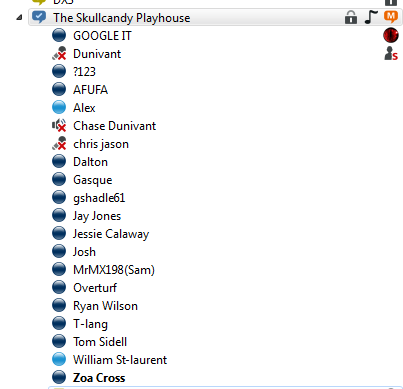Click William St-laurent's talking indicator
Viewport: 403px width, 389px height.
59,360
